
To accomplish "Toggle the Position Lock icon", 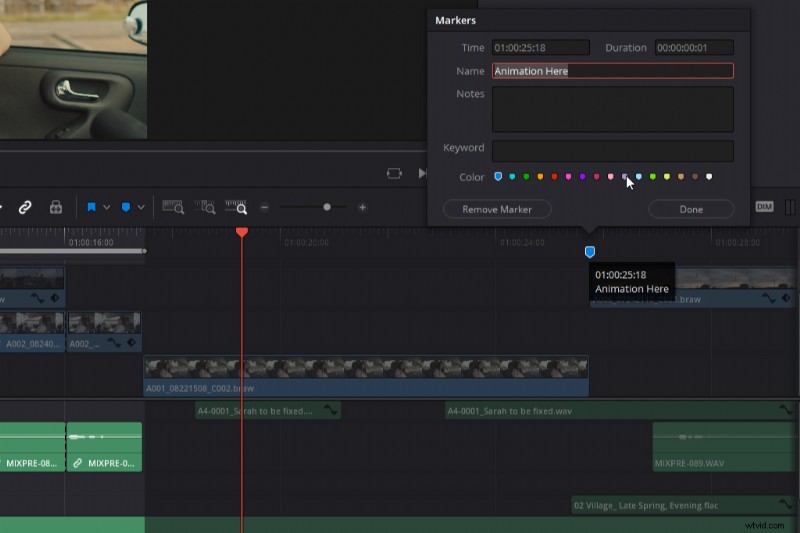I will click(56, 207).
